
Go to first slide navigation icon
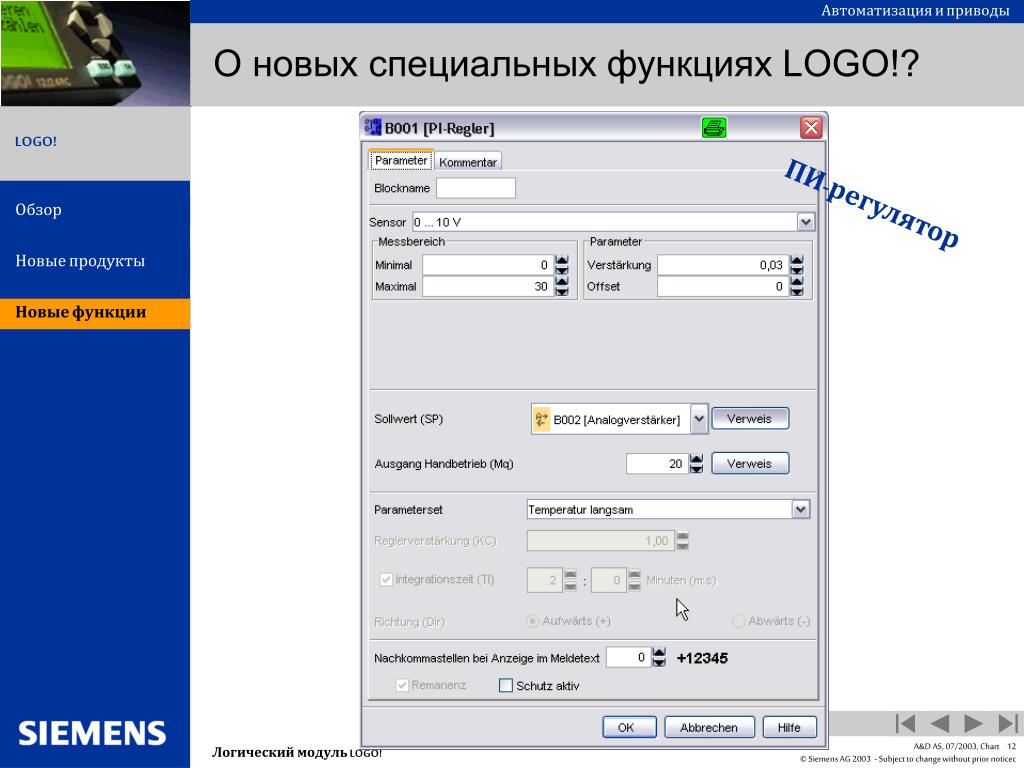click(905, 723)
